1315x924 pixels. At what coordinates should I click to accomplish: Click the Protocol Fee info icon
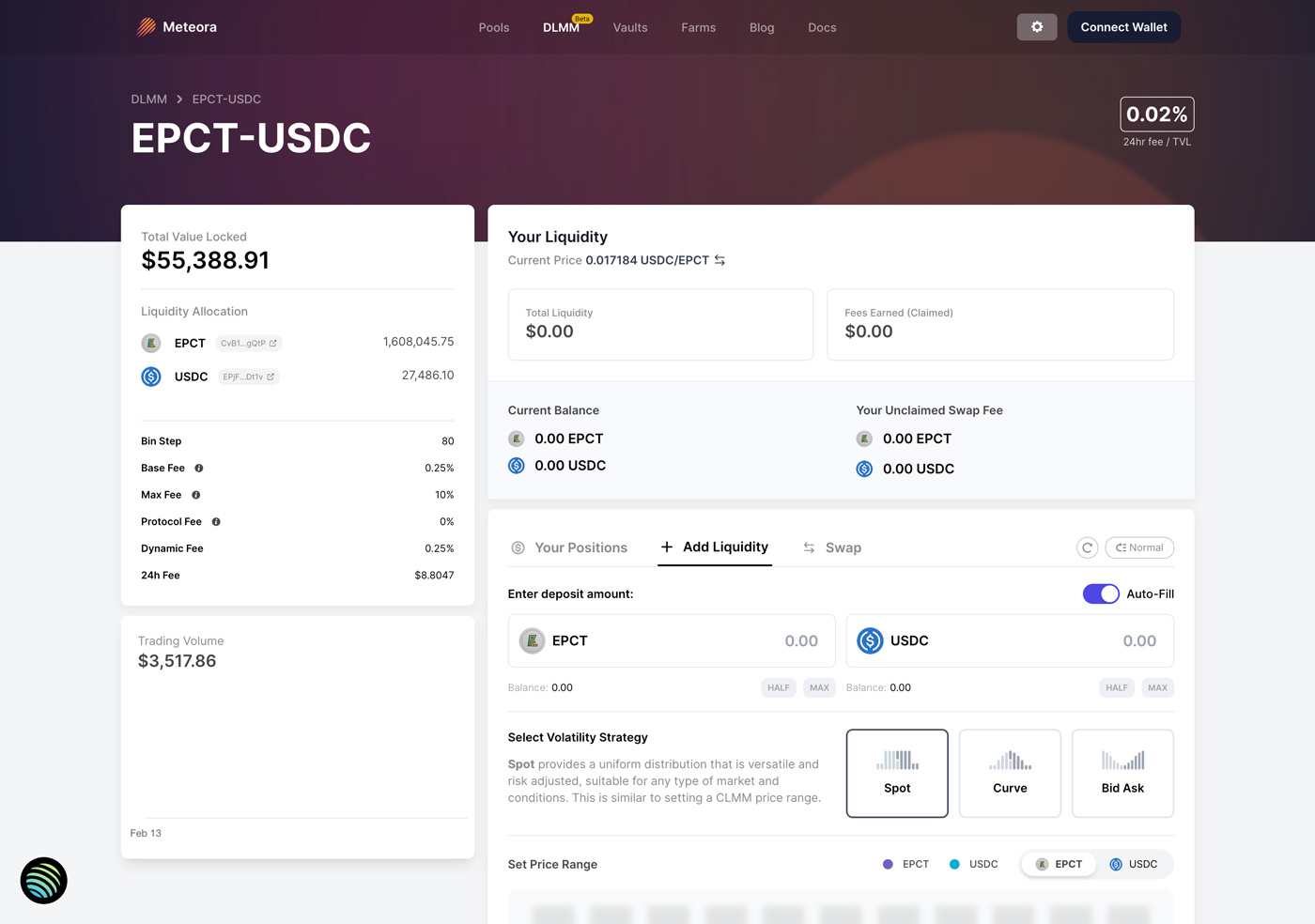click(x=216, y=522)
